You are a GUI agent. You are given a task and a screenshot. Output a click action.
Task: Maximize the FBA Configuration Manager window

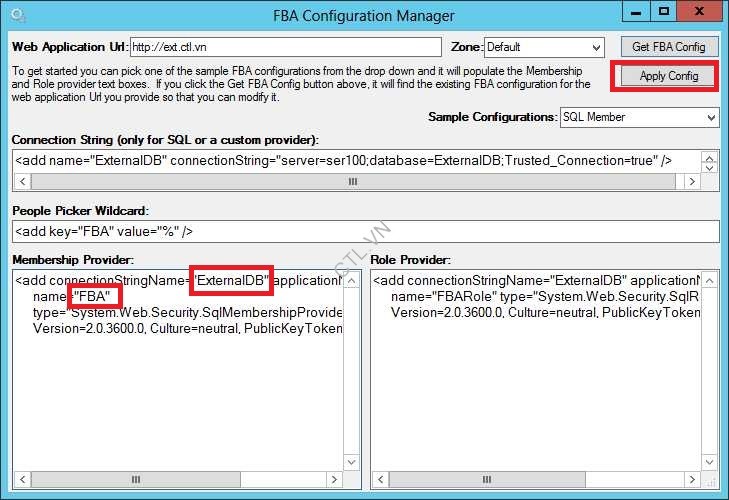(664, 13)
